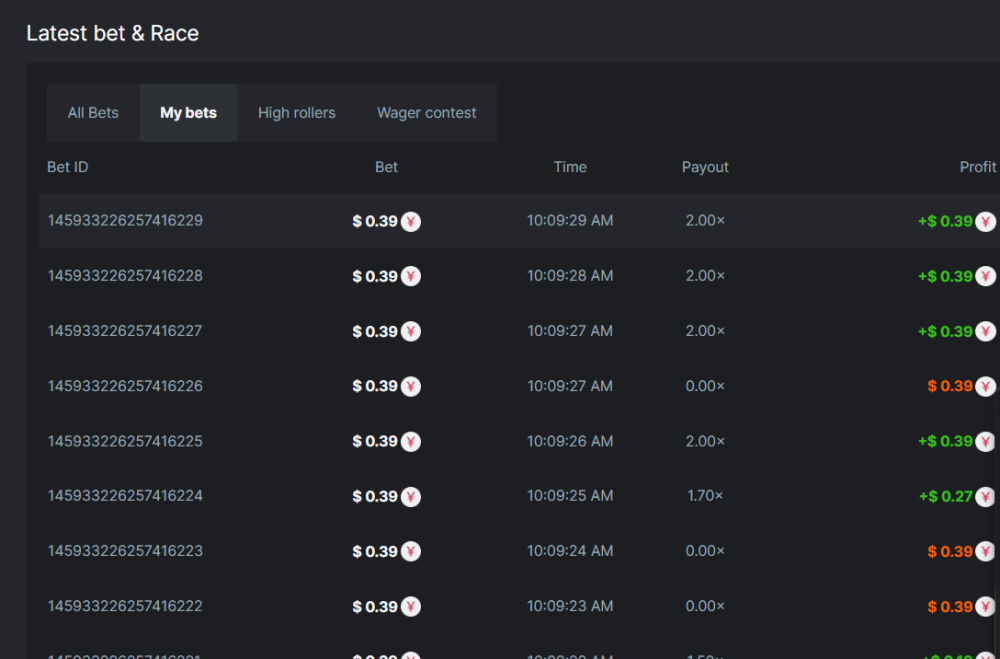Switch to the All Bets tab
This screenshot has width=1000, height=659.
93,113
